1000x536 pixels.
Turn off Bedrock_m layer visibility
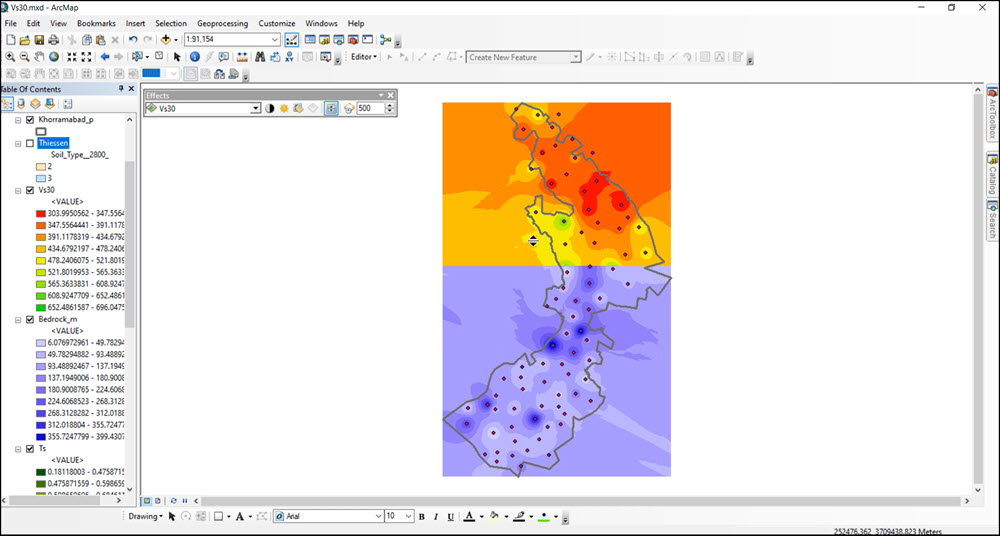pos(30,319)
